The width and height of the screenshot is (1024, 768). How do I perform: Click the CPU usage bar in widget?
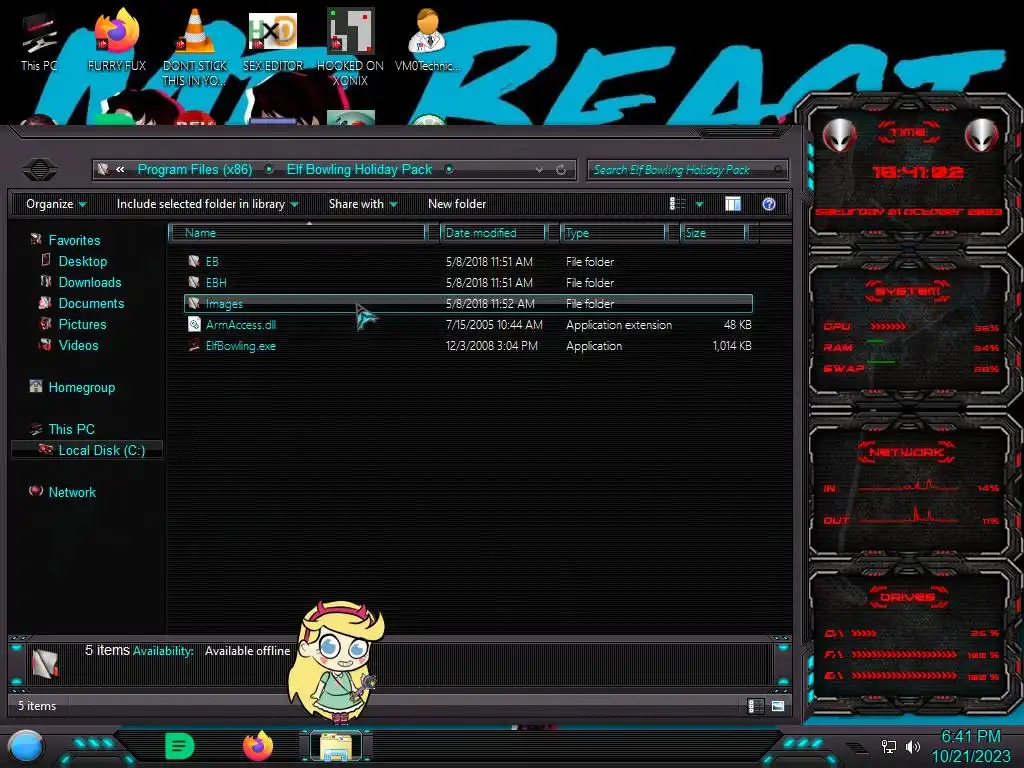tap(888, 327)
